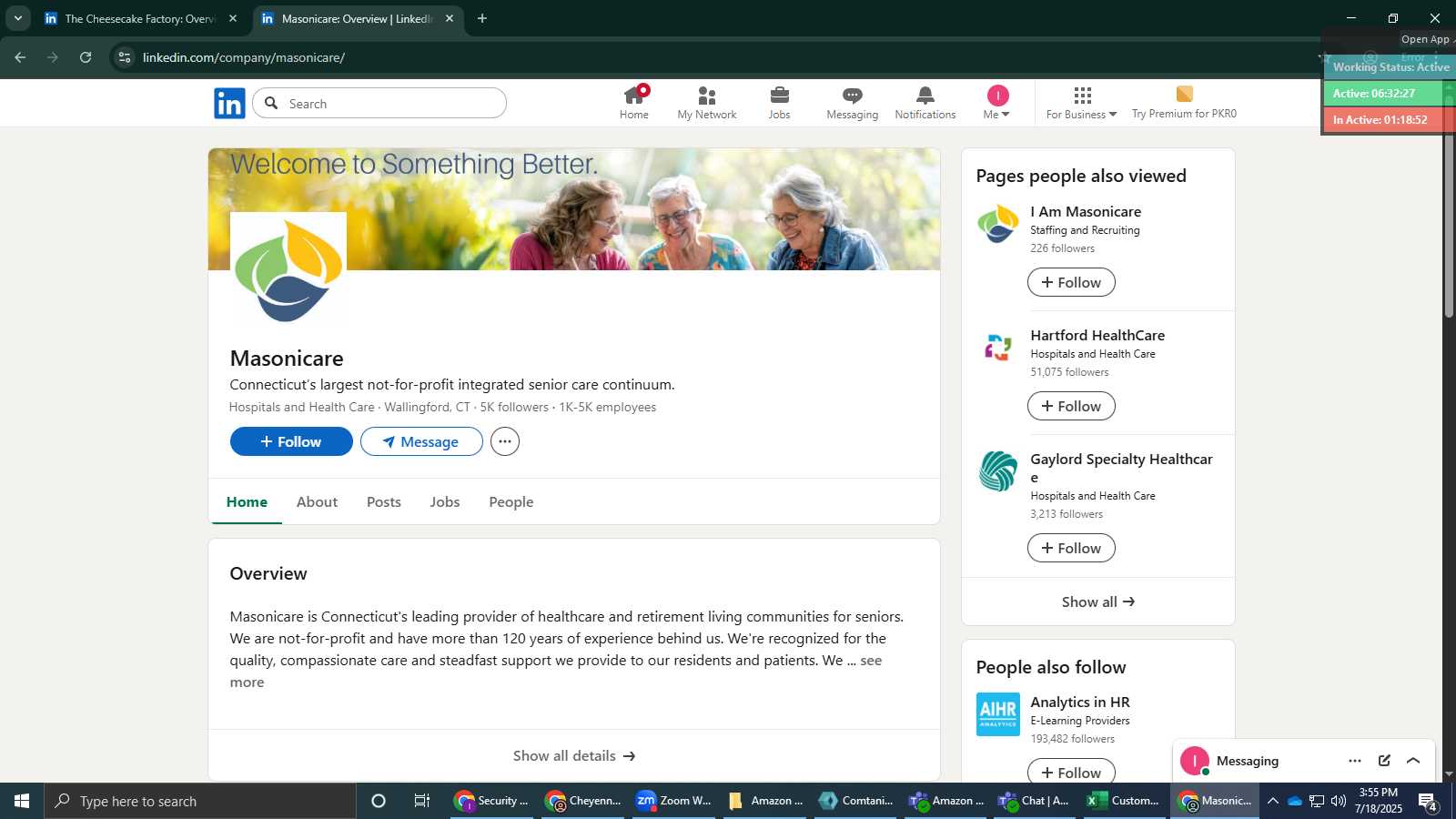1456x819 pixels.
Task: Click the AIHR logo
Action: coord(998,714)
